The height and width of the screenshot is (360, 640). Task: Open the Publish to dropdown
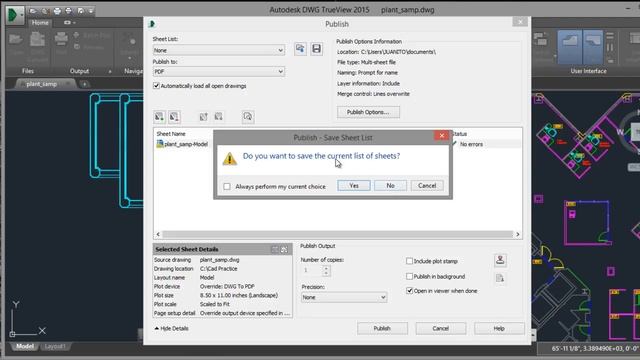tap(219, 71)
